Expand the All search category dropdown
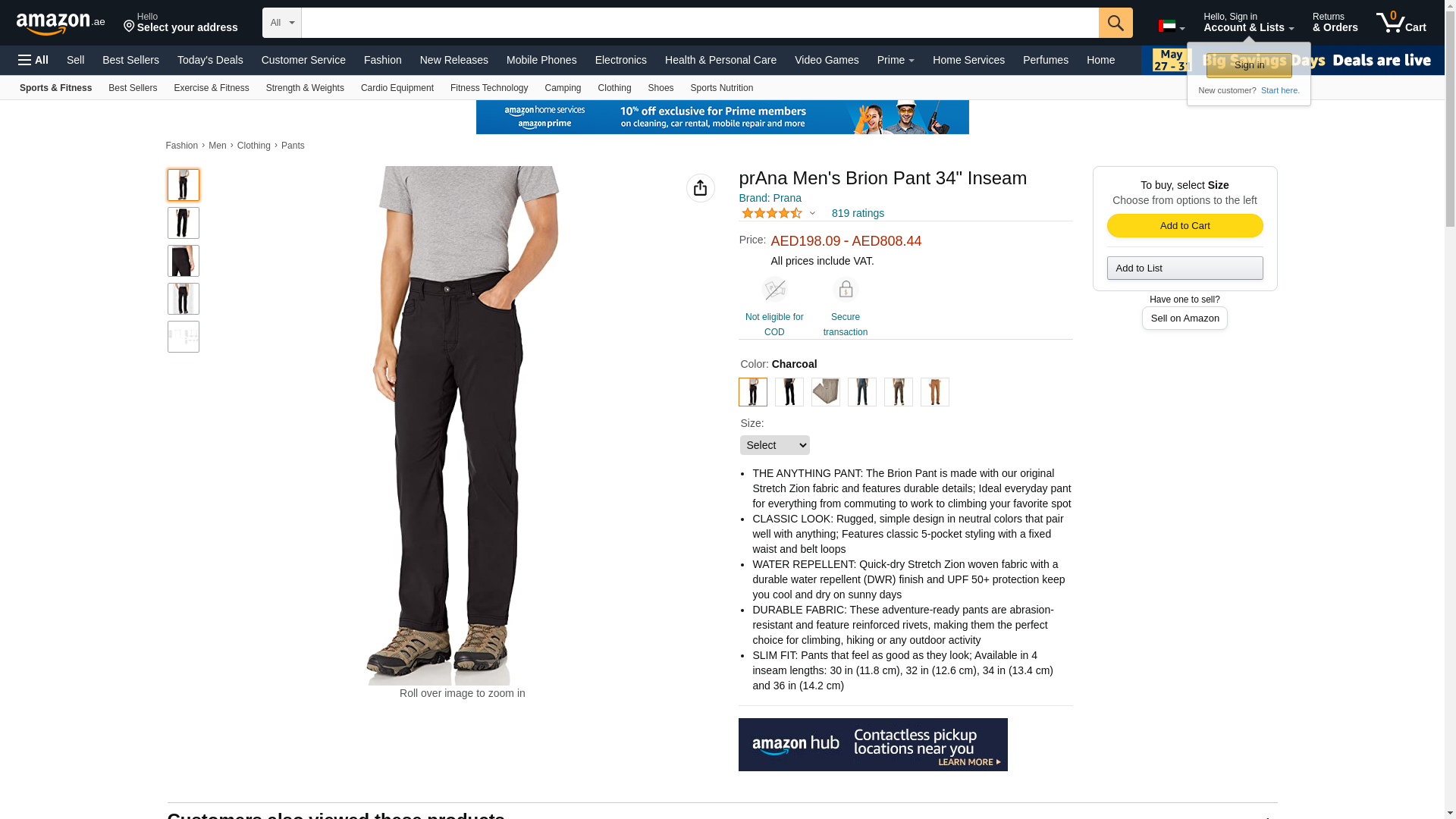The height and width of the screenshot is (819, 1456). (x=282, y=23)
